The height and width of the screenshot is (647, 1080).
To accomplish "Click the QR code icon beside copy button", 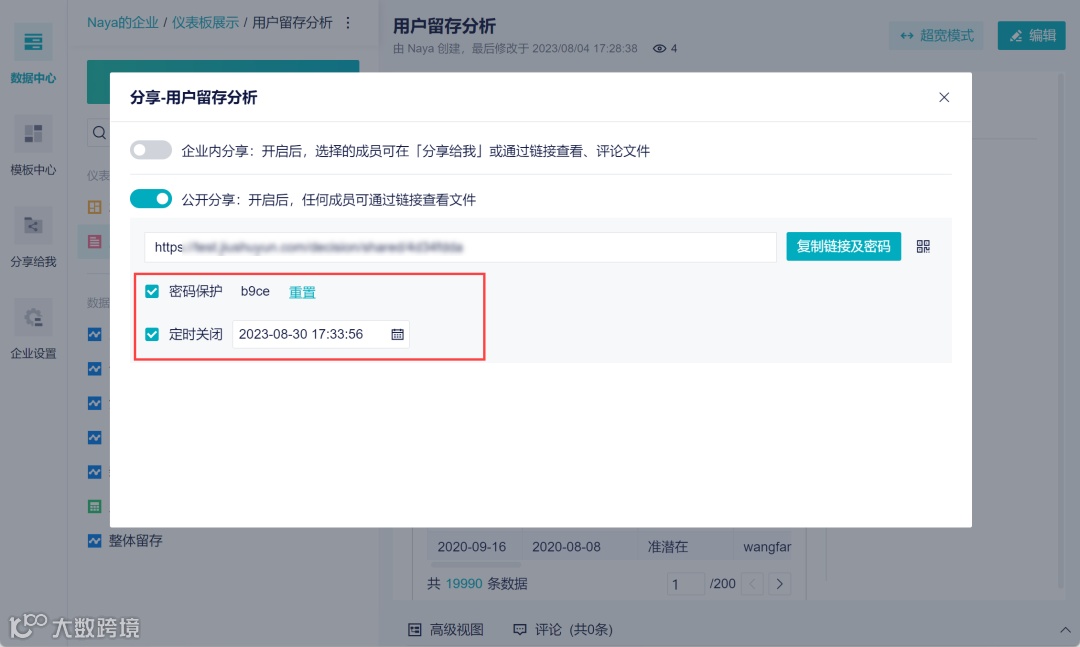I will point(922,246).
